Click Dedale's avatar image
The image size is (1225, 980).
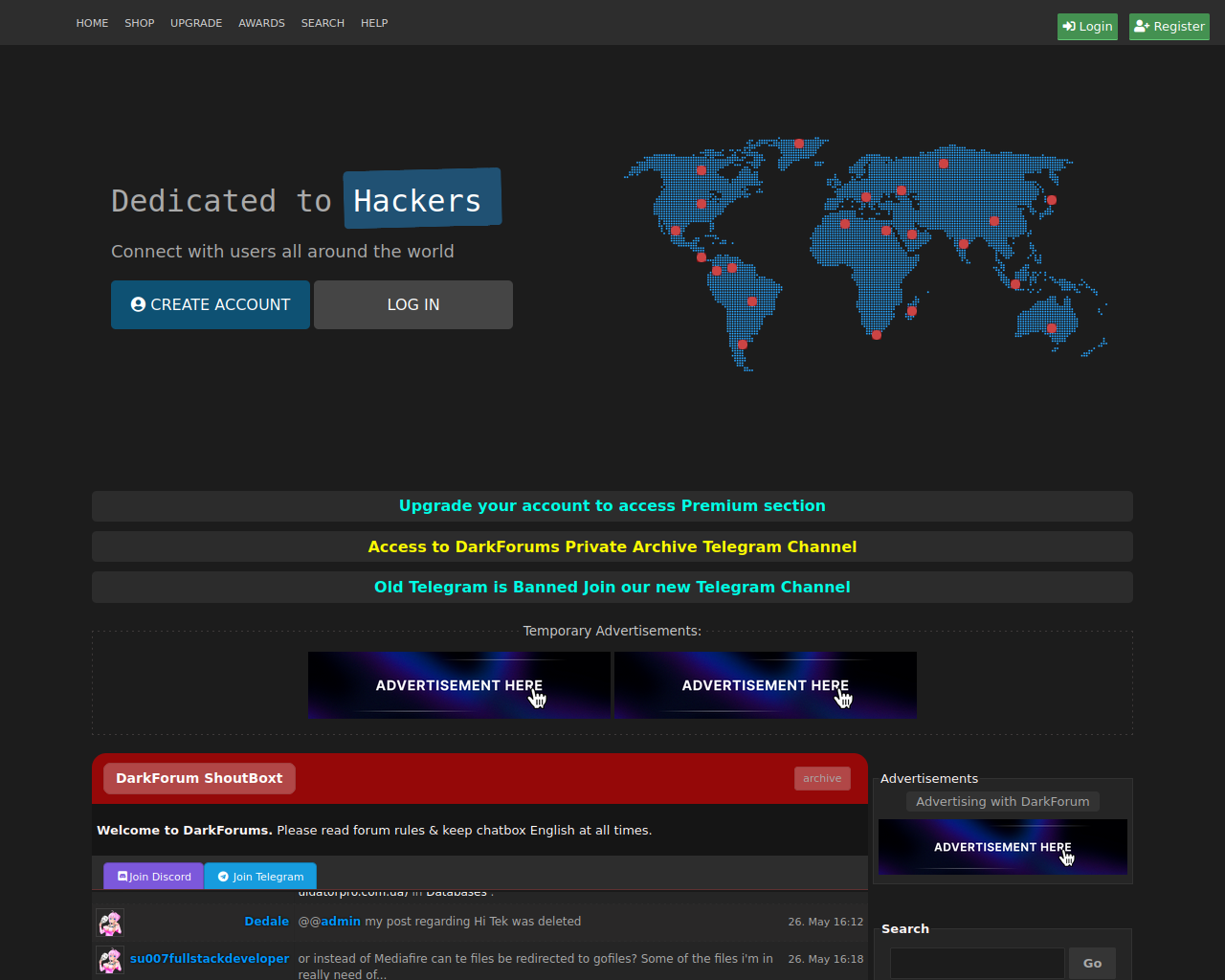(x=110, y=923)
